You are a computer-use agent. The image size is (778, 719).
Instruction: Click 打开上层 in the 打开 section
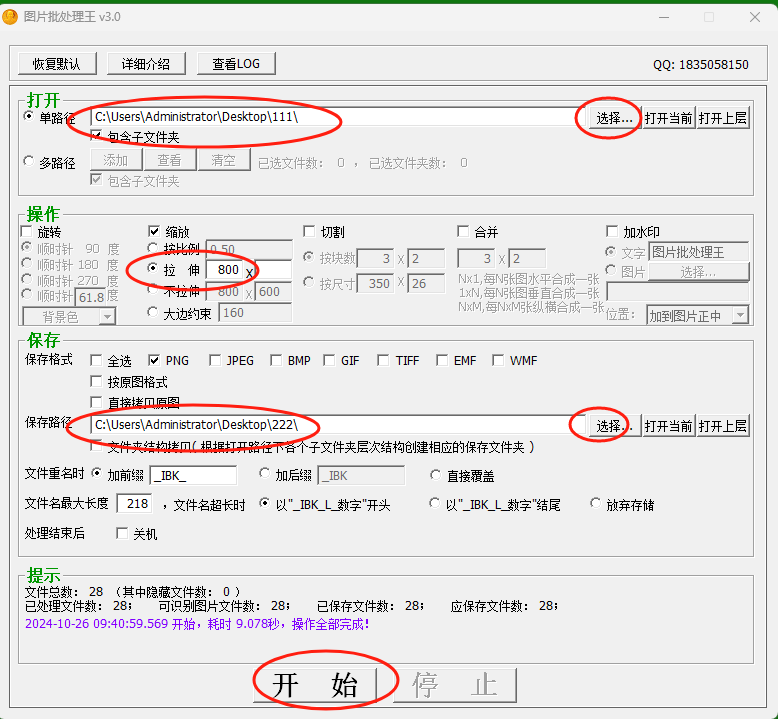click(722, 118)
